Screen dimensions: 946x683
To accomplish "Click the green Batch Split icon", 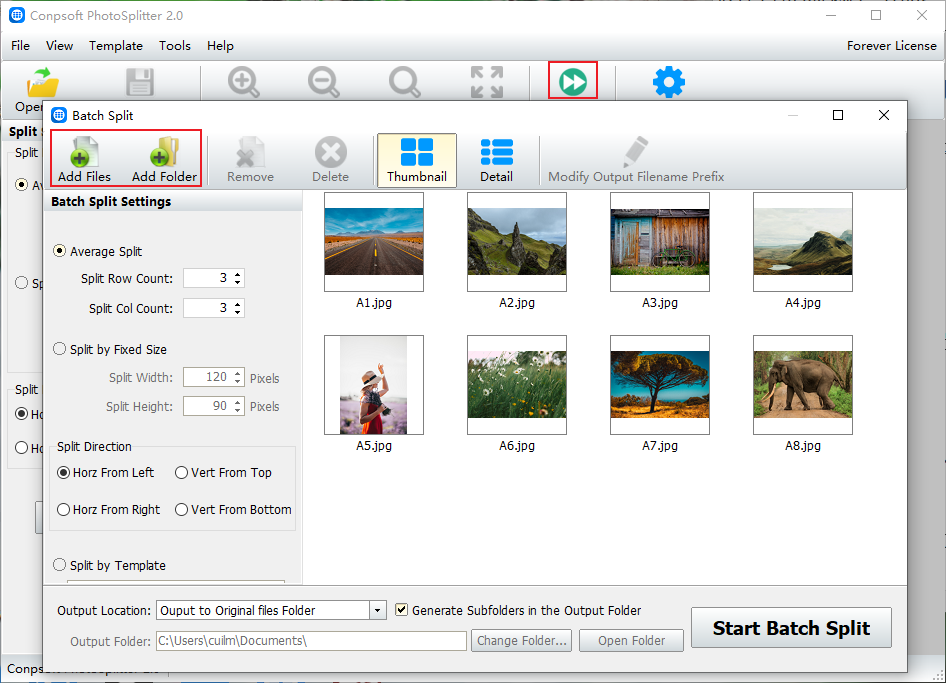I will (573, 81).
